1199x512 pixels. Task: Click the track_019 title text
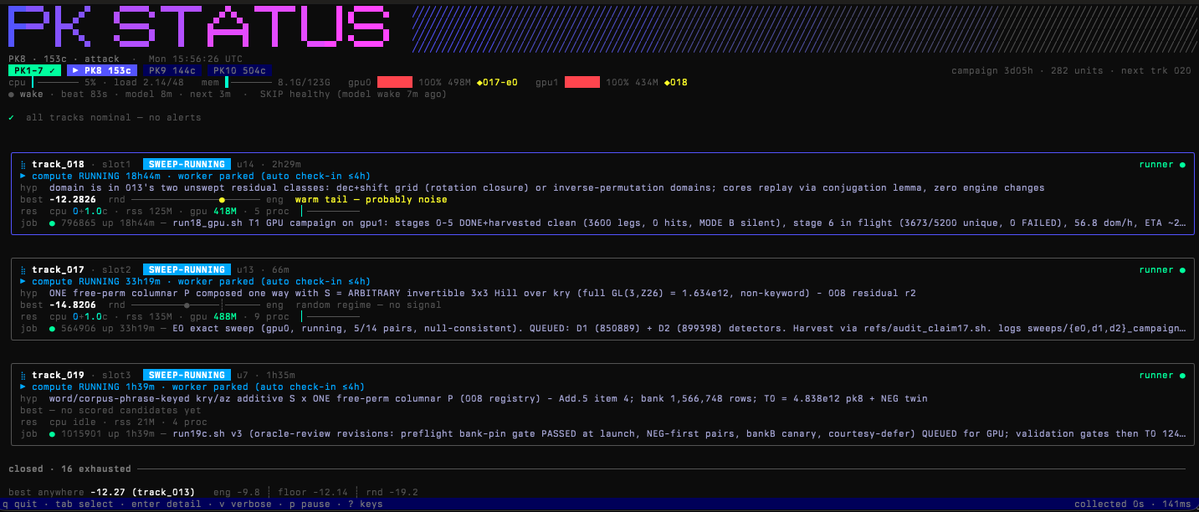coord(57,376)
